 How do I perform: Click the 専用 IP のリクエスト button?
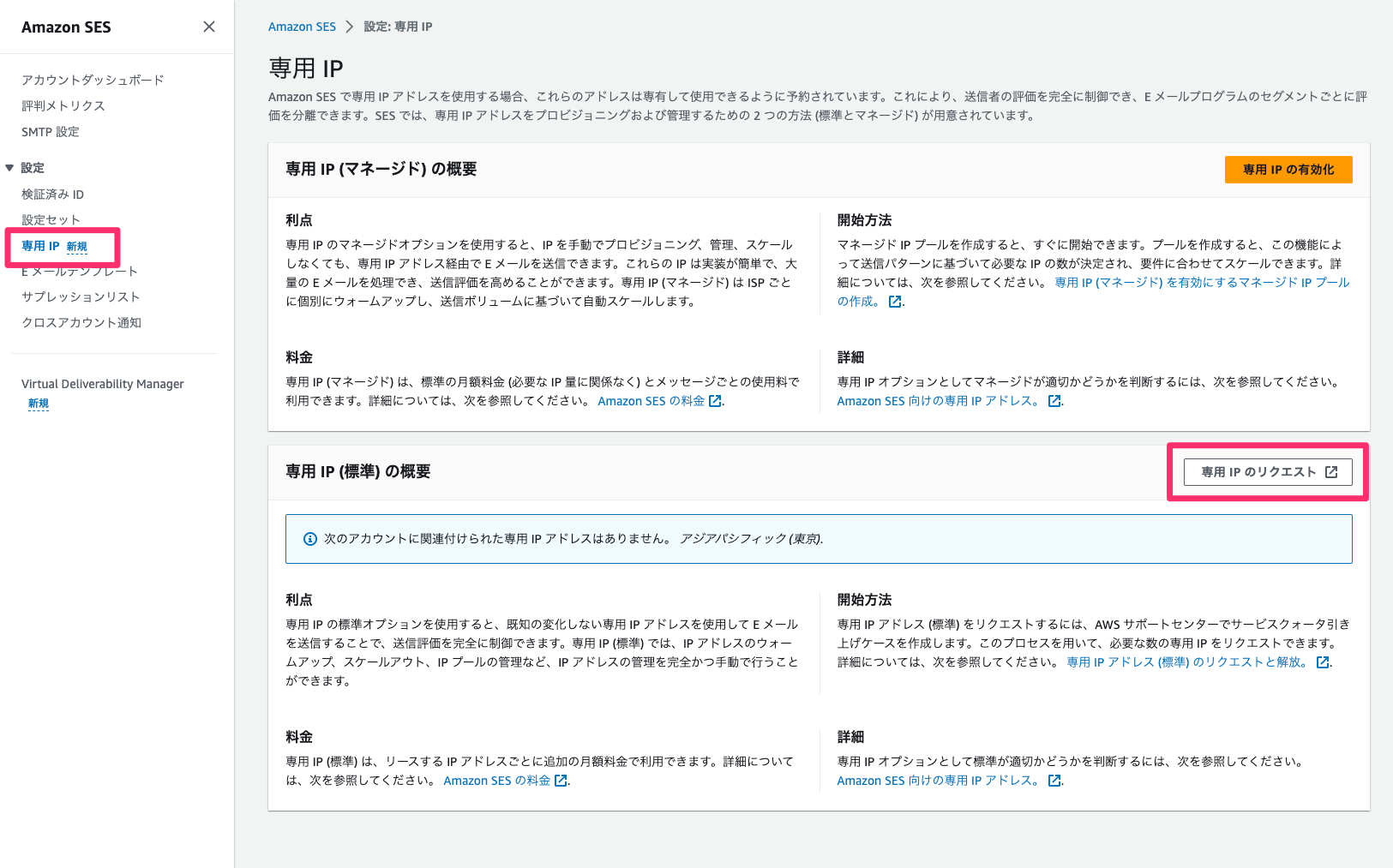pyautogui.click(x=1268, y=472)
